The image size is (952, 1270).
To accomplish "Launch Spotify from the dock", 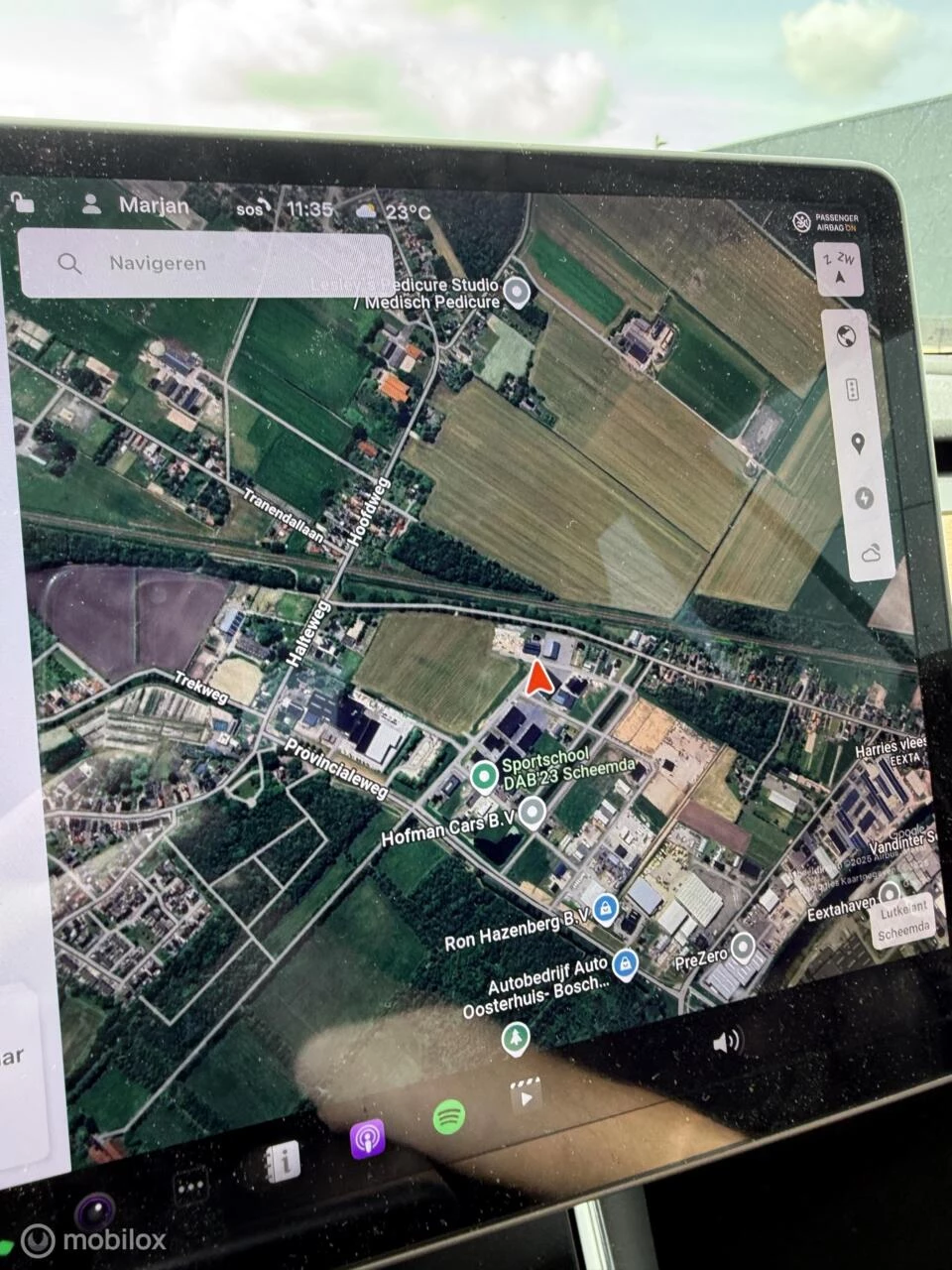I will pos(450,1117).
